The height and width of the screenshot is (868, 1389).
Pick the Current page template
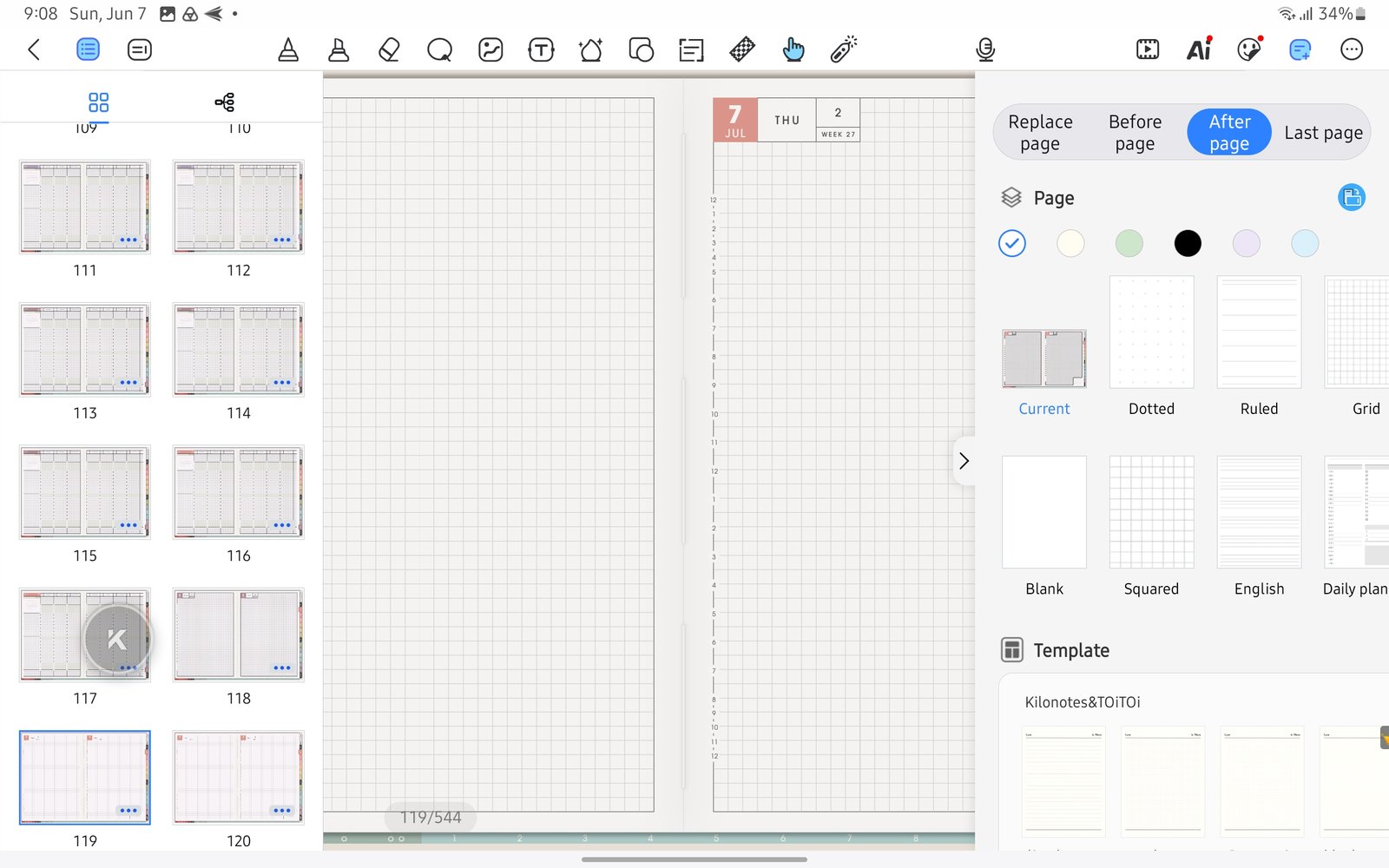1043,358
